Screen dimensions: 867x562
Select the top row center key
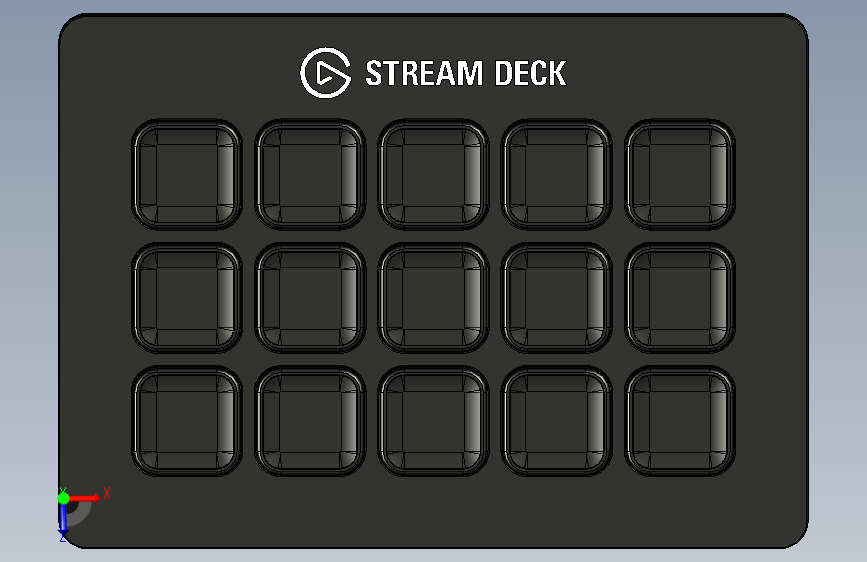point(434,174)
